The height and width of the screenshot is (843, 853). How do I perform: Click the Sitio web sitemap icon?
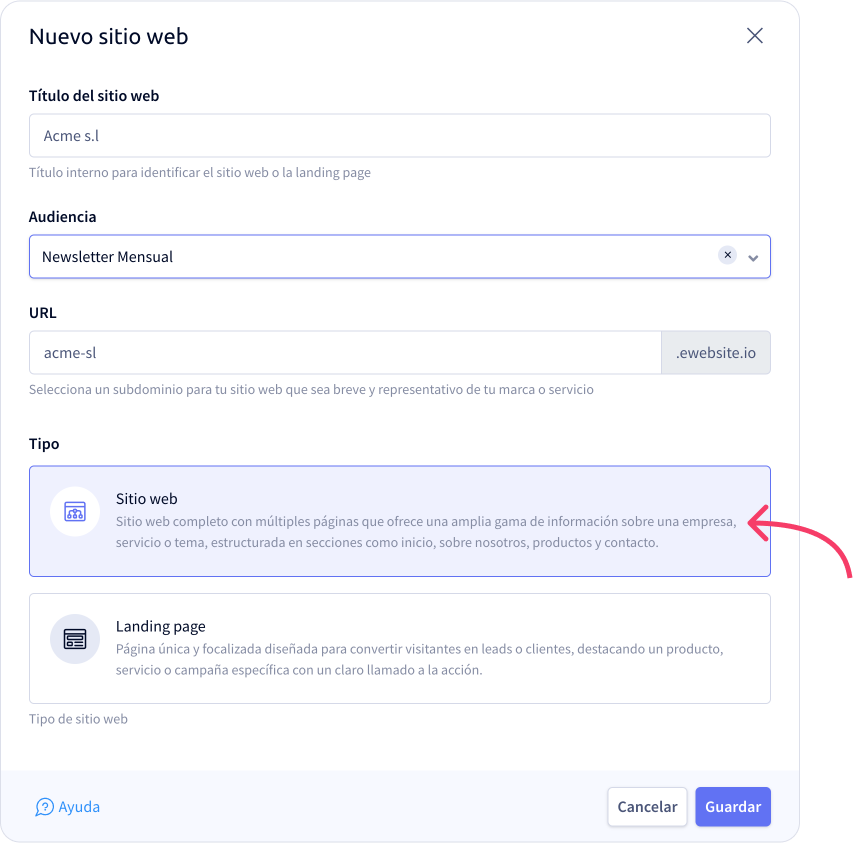pyautogui.click(x=75, y=511)
